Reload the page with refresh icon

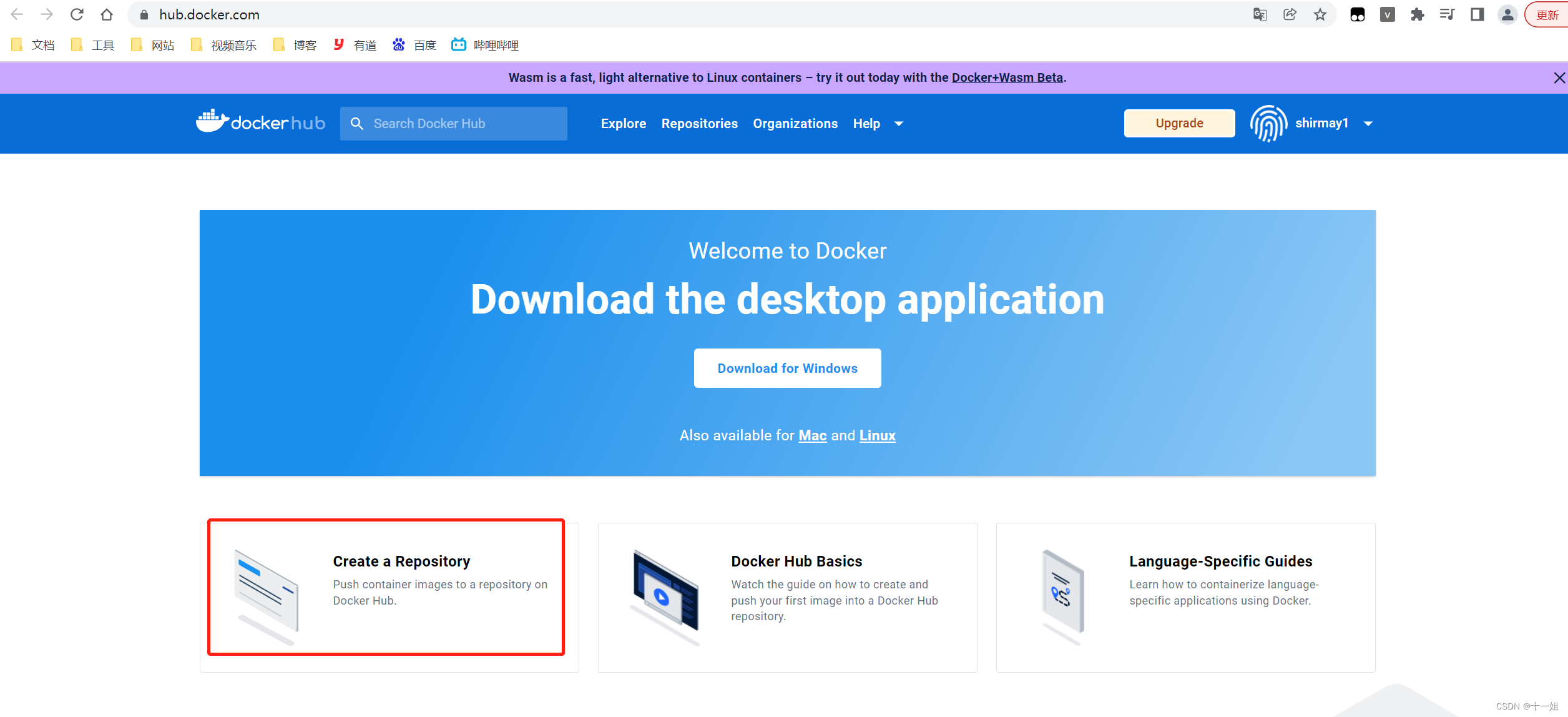pos(77,14)
